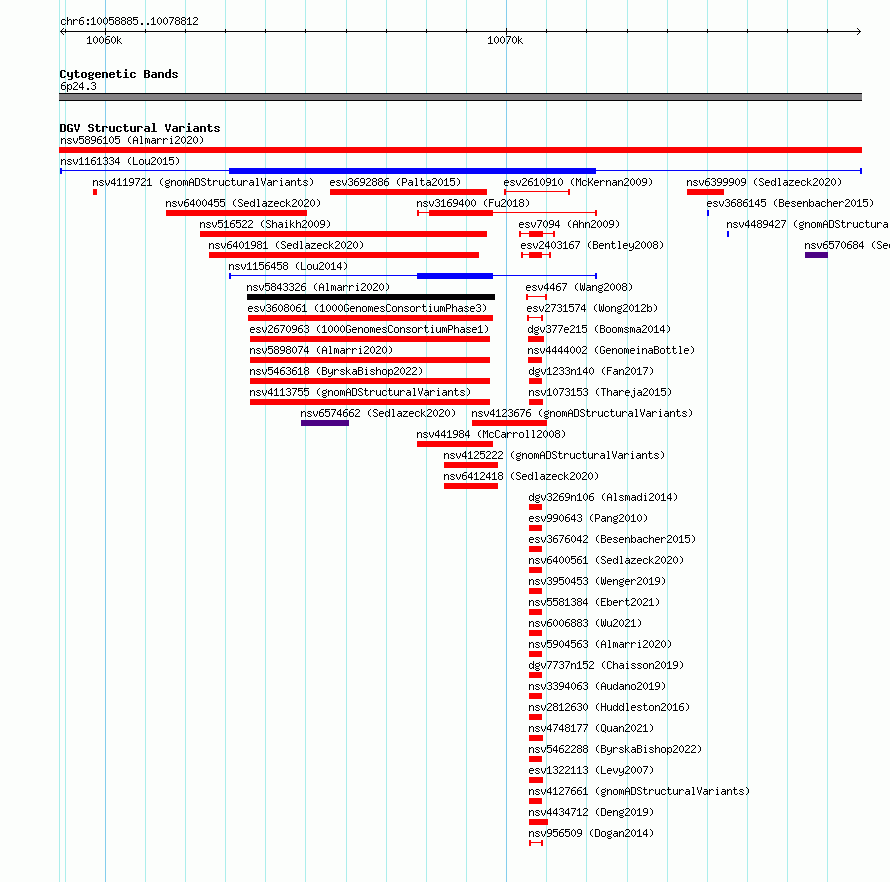Open the nsv5463618 (ByrskaBishop2022) label
Screen dimensions: 890x882
336,371
